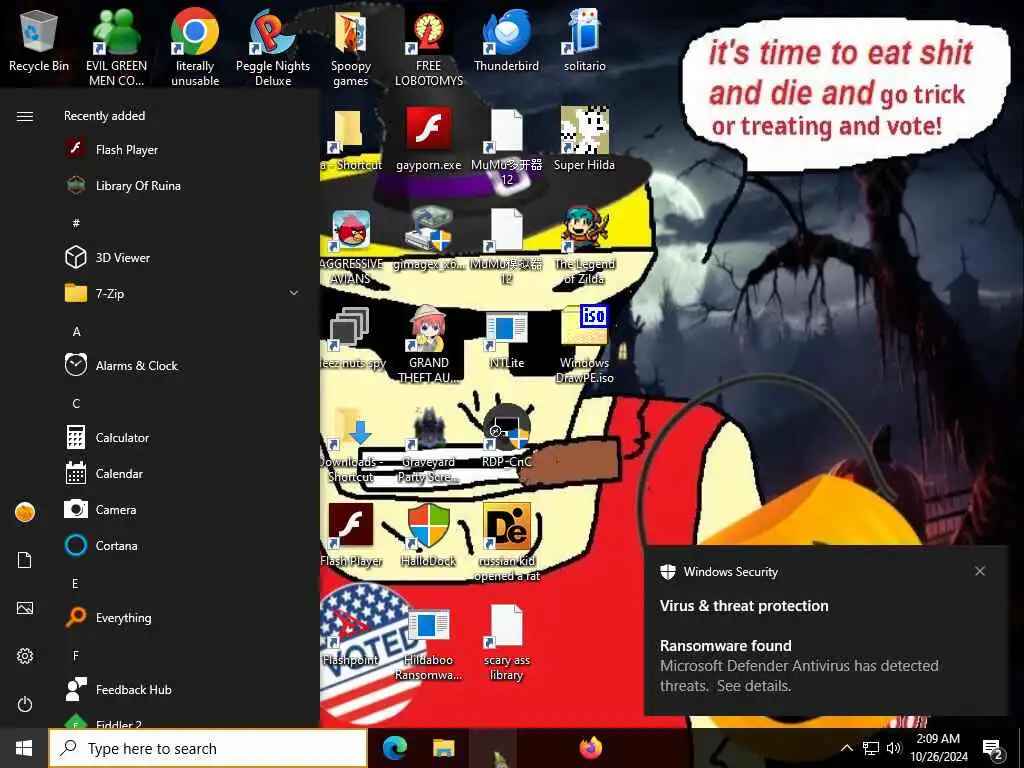Launch AGGRESSIVE AVIANS Angry Birds shortcut
This screenshot has height=768, width=1024.
(x=351, y=247)
